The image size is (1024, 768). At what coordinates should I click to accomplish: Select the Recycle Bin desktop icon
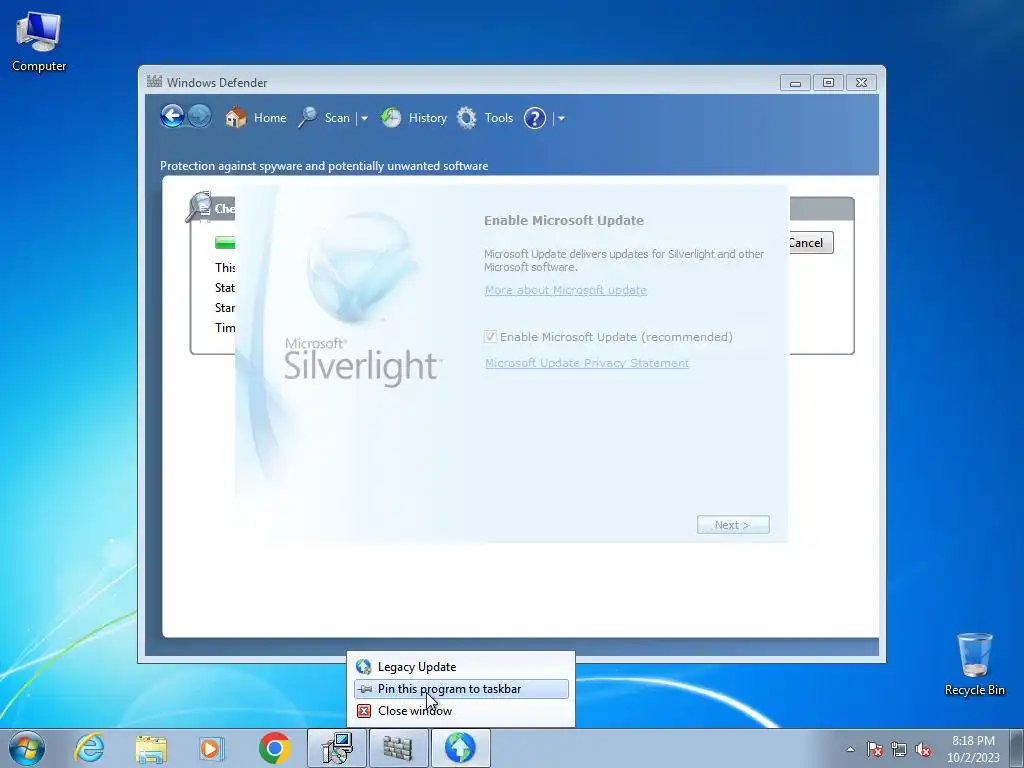tap(974, 664)
